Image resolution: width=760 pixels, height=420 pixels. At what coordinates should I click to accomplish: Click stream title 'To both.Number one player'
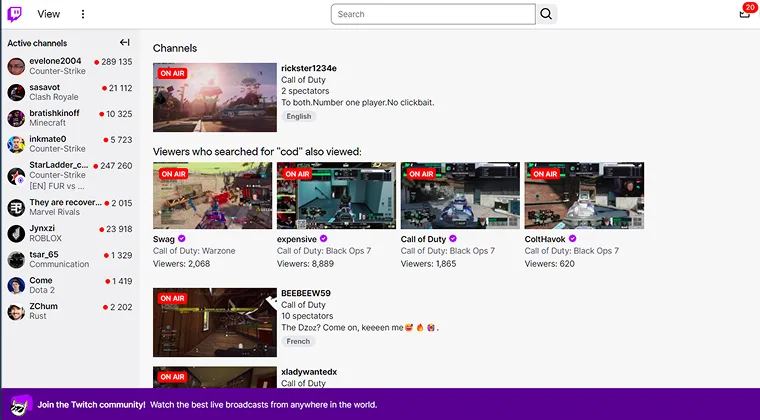[x=358, y=102]
